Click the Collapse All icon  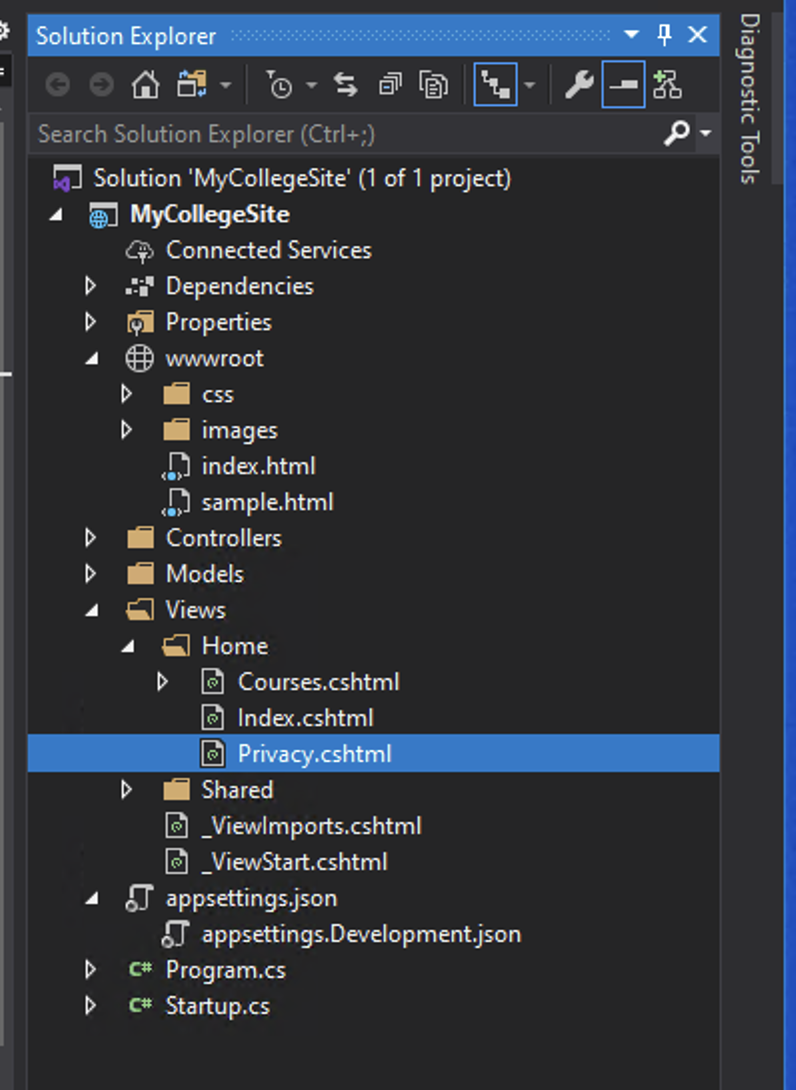tap(390, 86)
